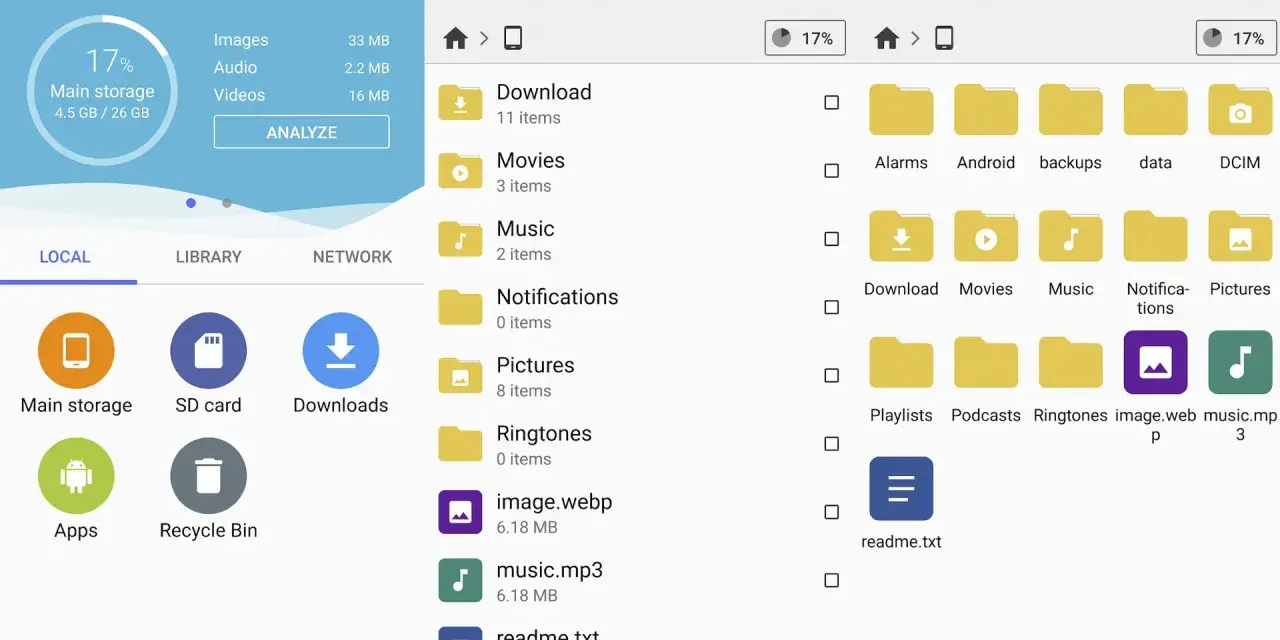Open Notifications folder row in list
The height and width of the screenshot is (640, 1280).
point(640,307)
